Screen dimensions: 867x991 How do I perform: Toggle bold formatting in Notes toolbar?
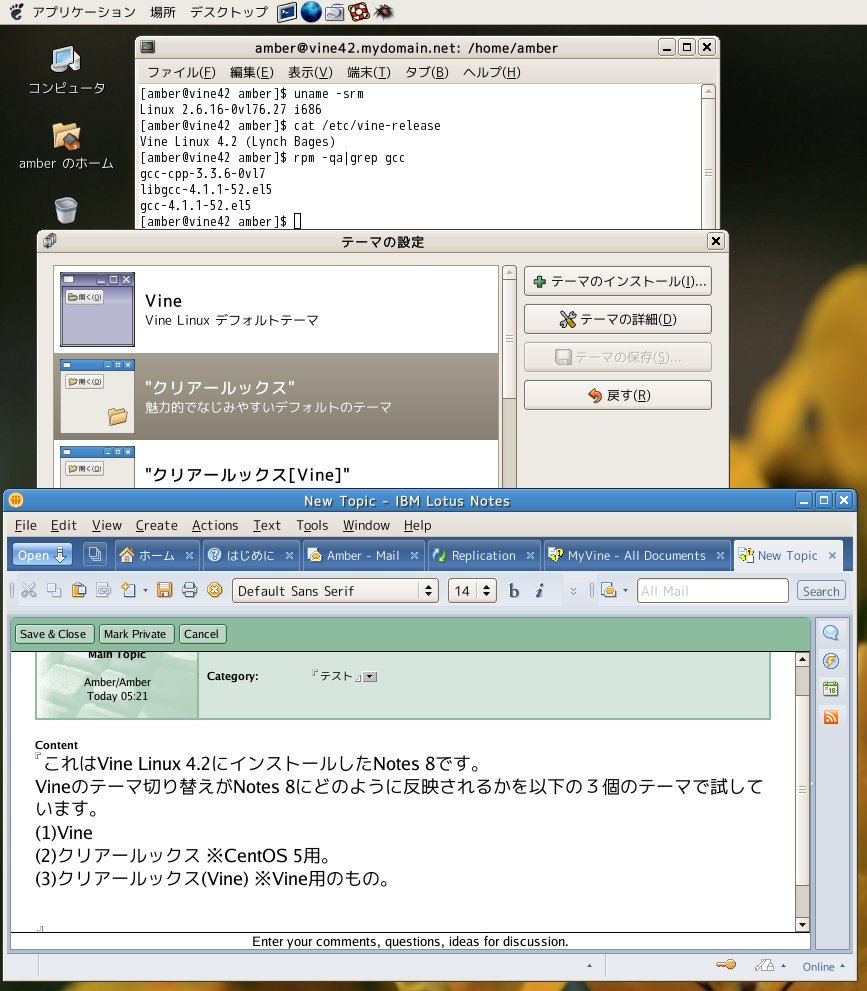514,591
